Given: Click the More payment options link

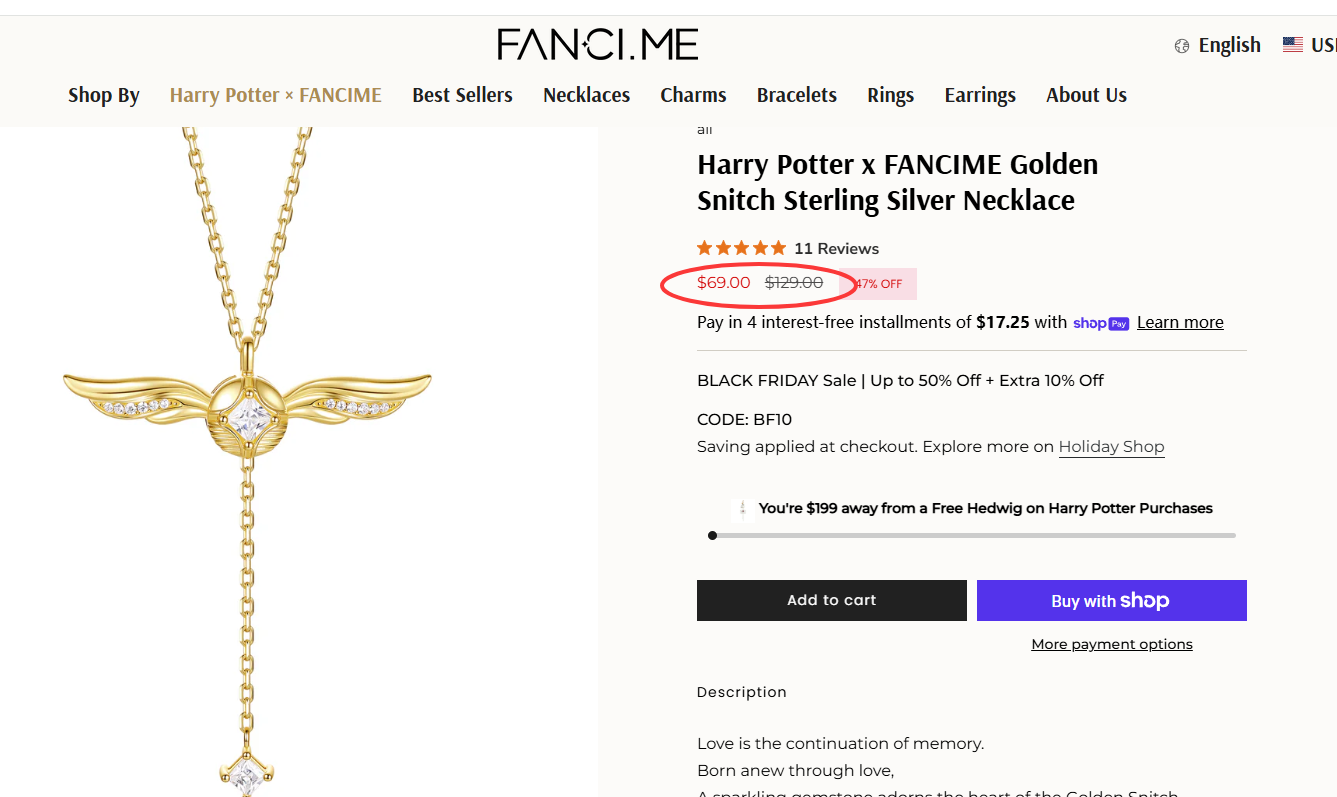Looking at the screenshot, I should [x=1111, y=644].
